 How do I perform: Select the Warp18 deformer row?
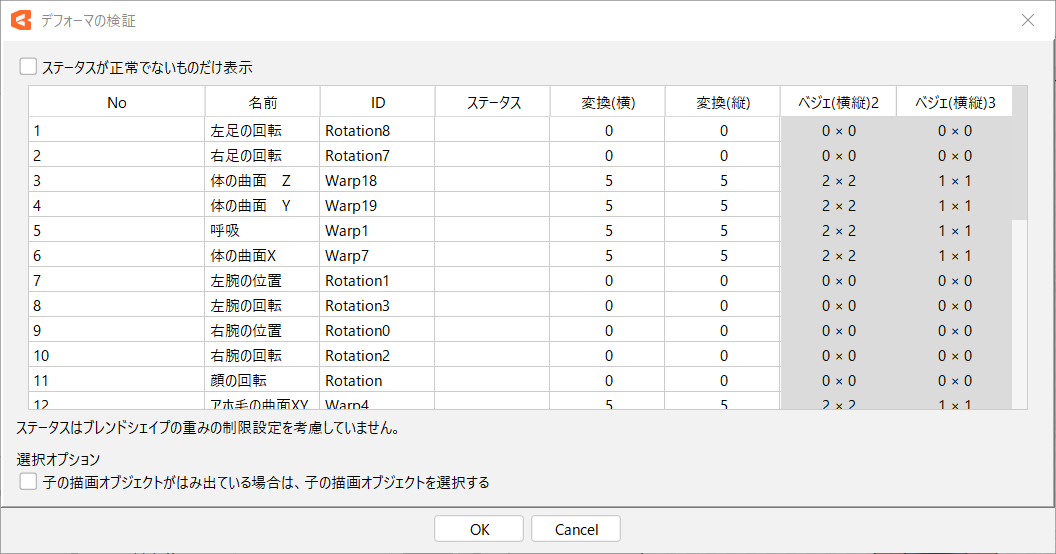[x=351, y=181]
